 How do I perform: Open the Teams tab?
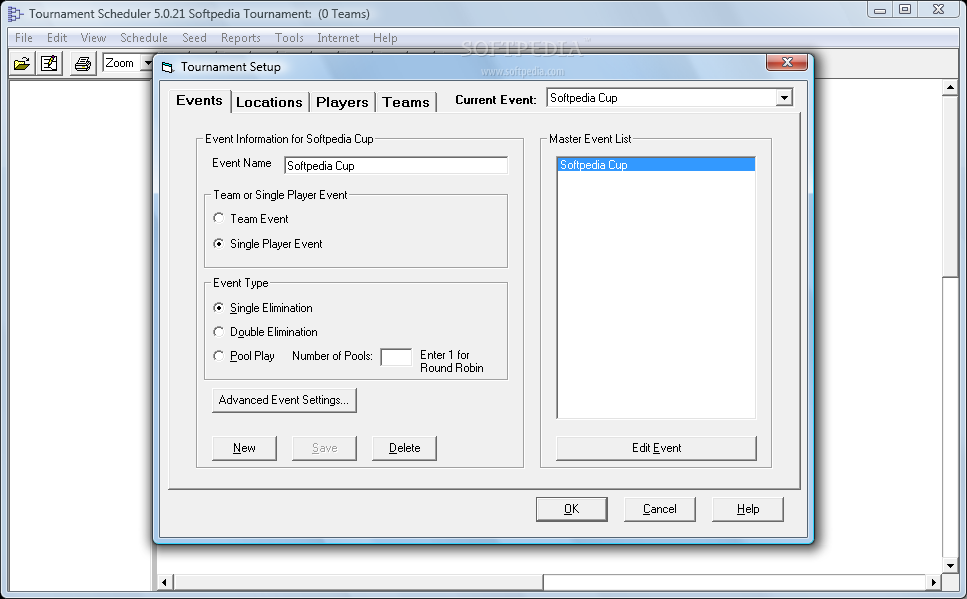[x=406, y=102]
